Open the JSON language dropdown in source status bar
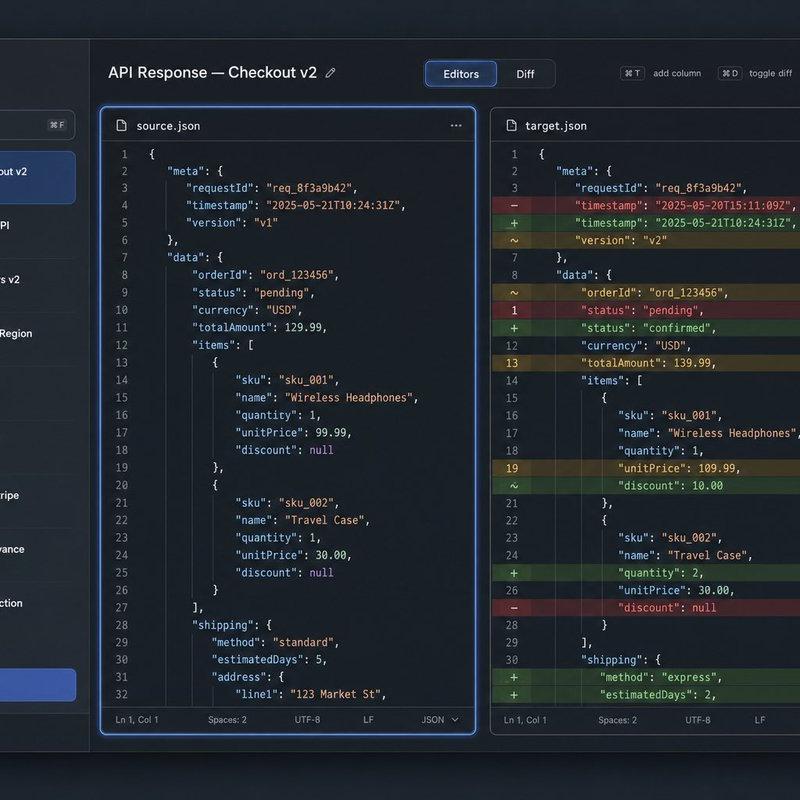Screen dimensions: 800x800 coord(440,719)
